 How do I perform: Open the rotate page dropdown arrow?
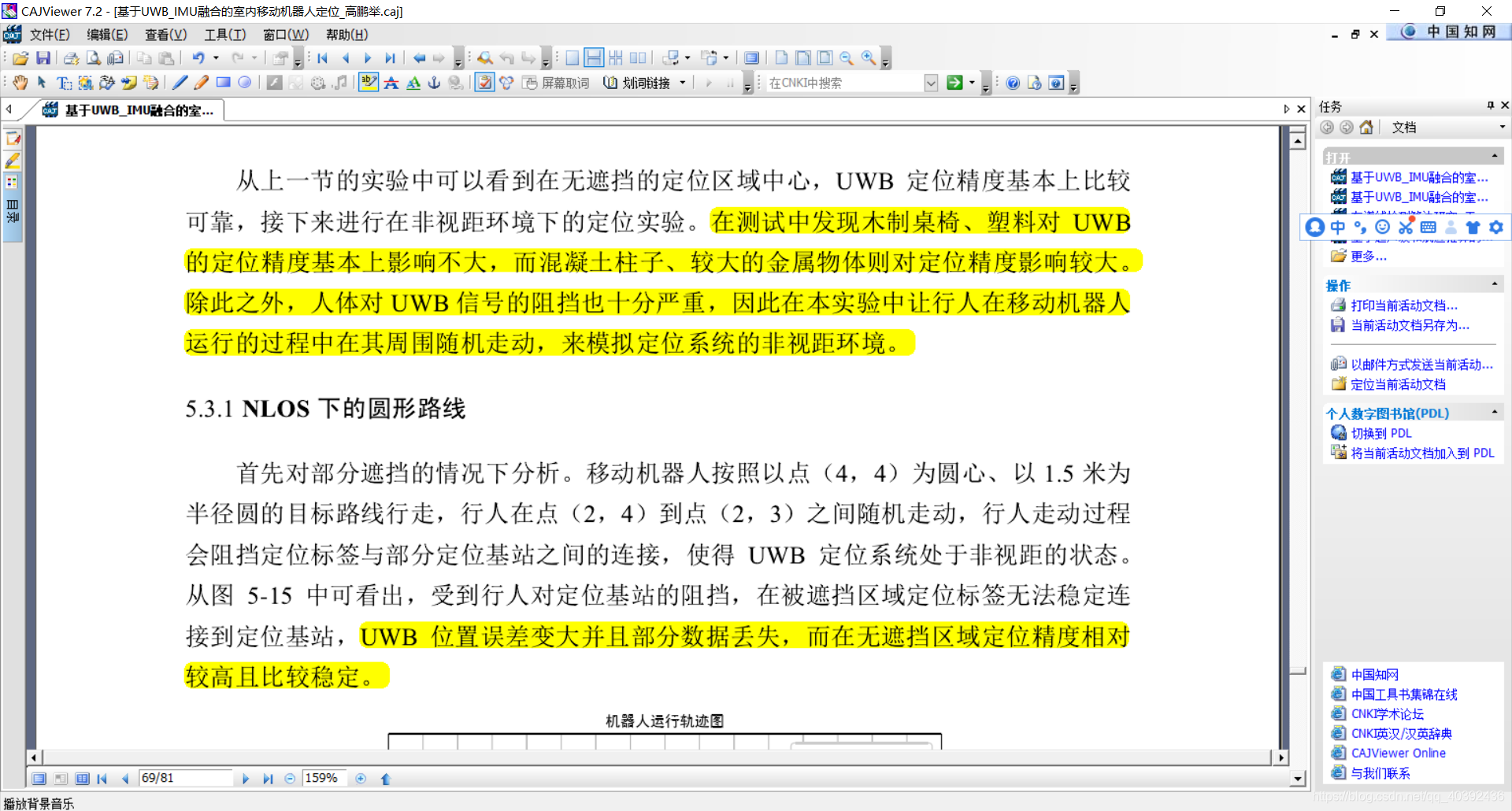726,58
